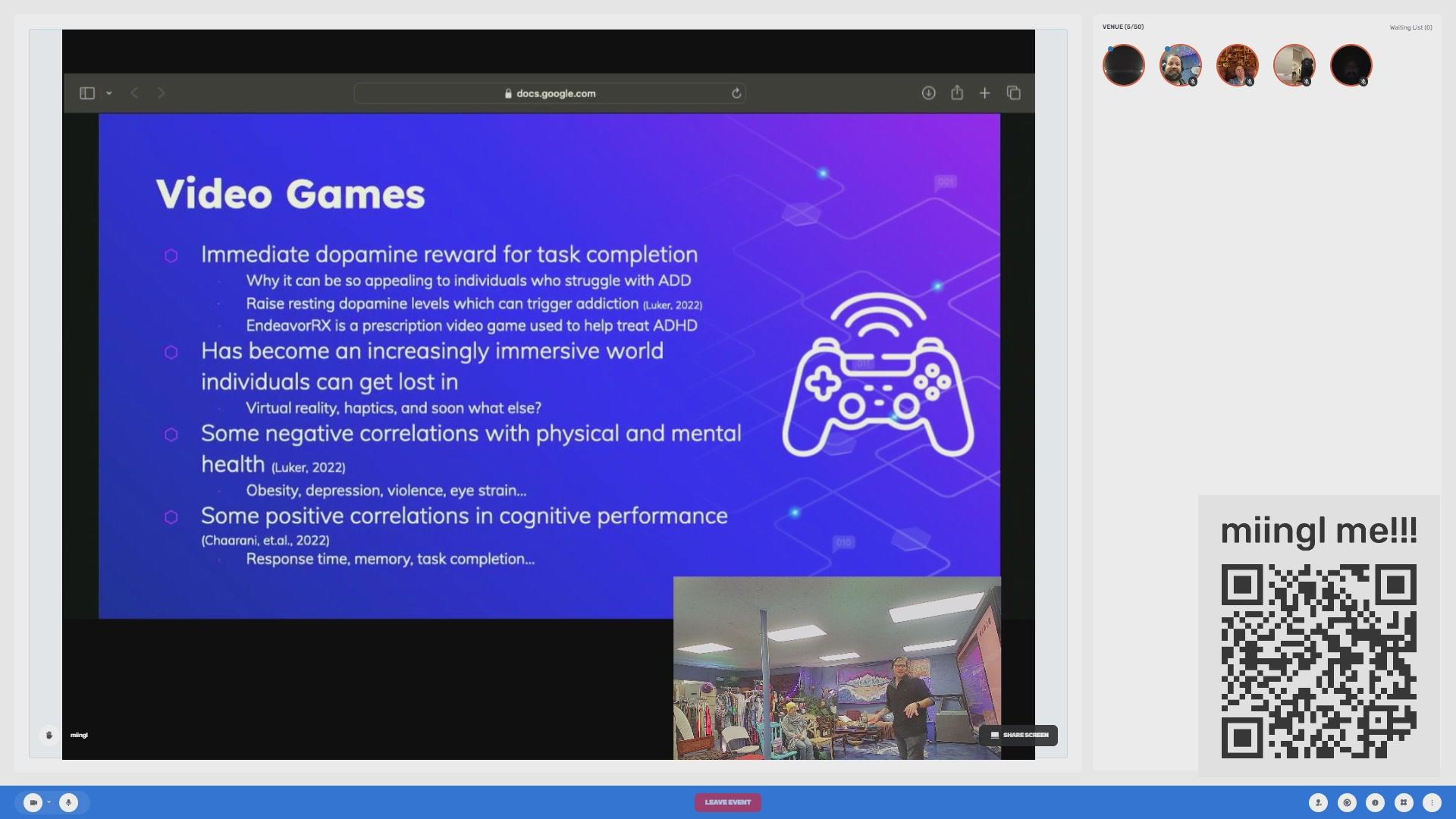Expand the camera options dropdown arrow
Image resolution: width=1456 pixels, height=819 pixels.
pyautogui.click(x=49, y=802)
